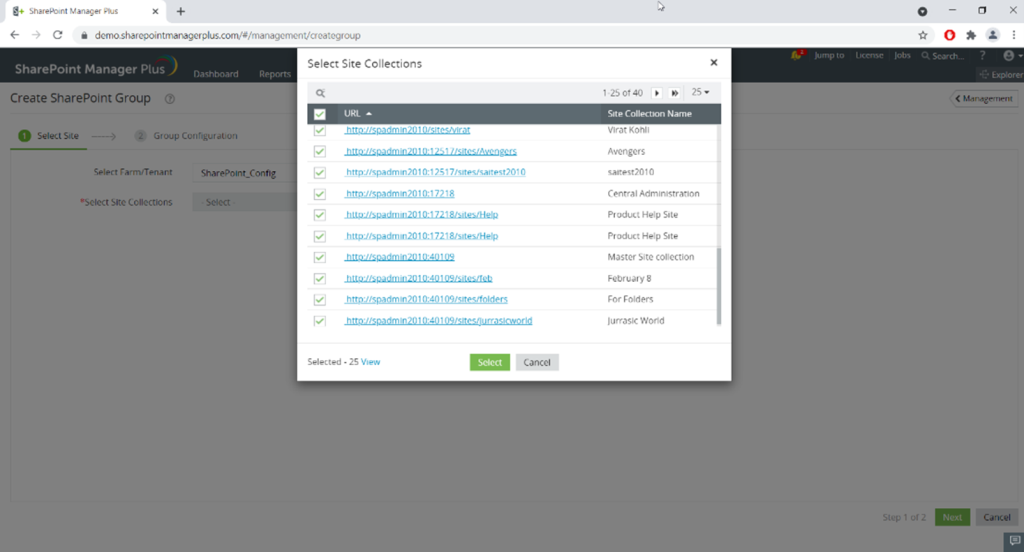
Task: Open the help question mark in header
Action: tap(982, 56)
